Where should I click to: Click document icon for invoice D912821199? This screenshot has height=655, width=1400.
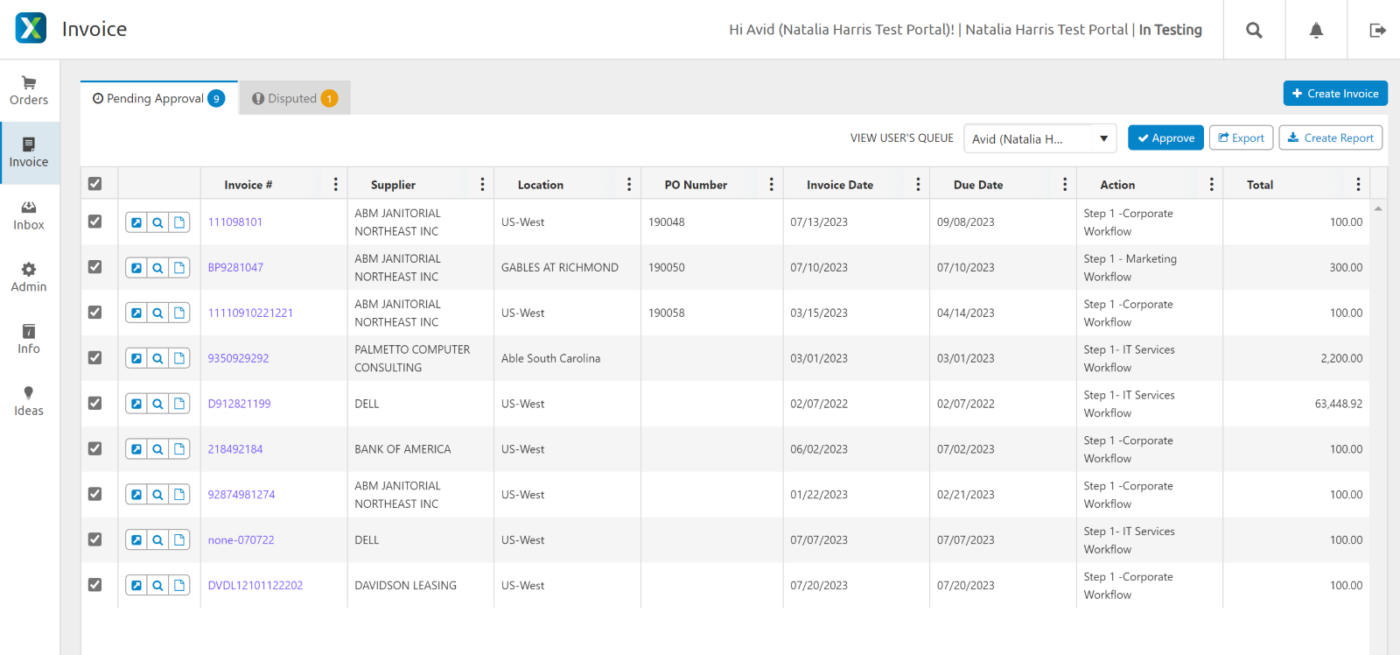pos(179,404)
